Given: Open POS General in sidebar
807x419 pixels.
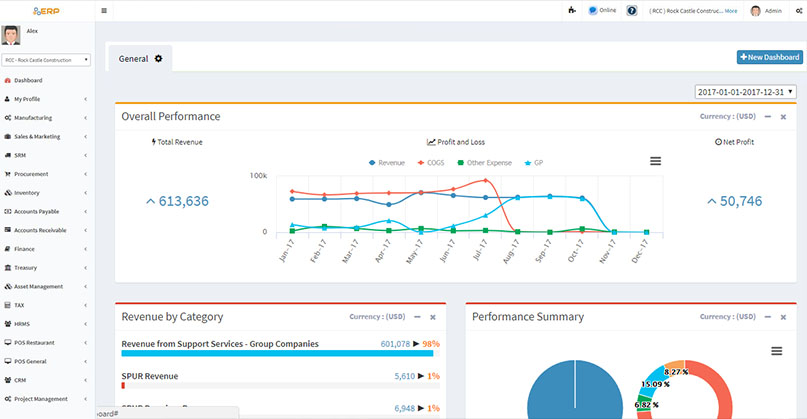Looking at the screenshot, I should tap(47, 361).
